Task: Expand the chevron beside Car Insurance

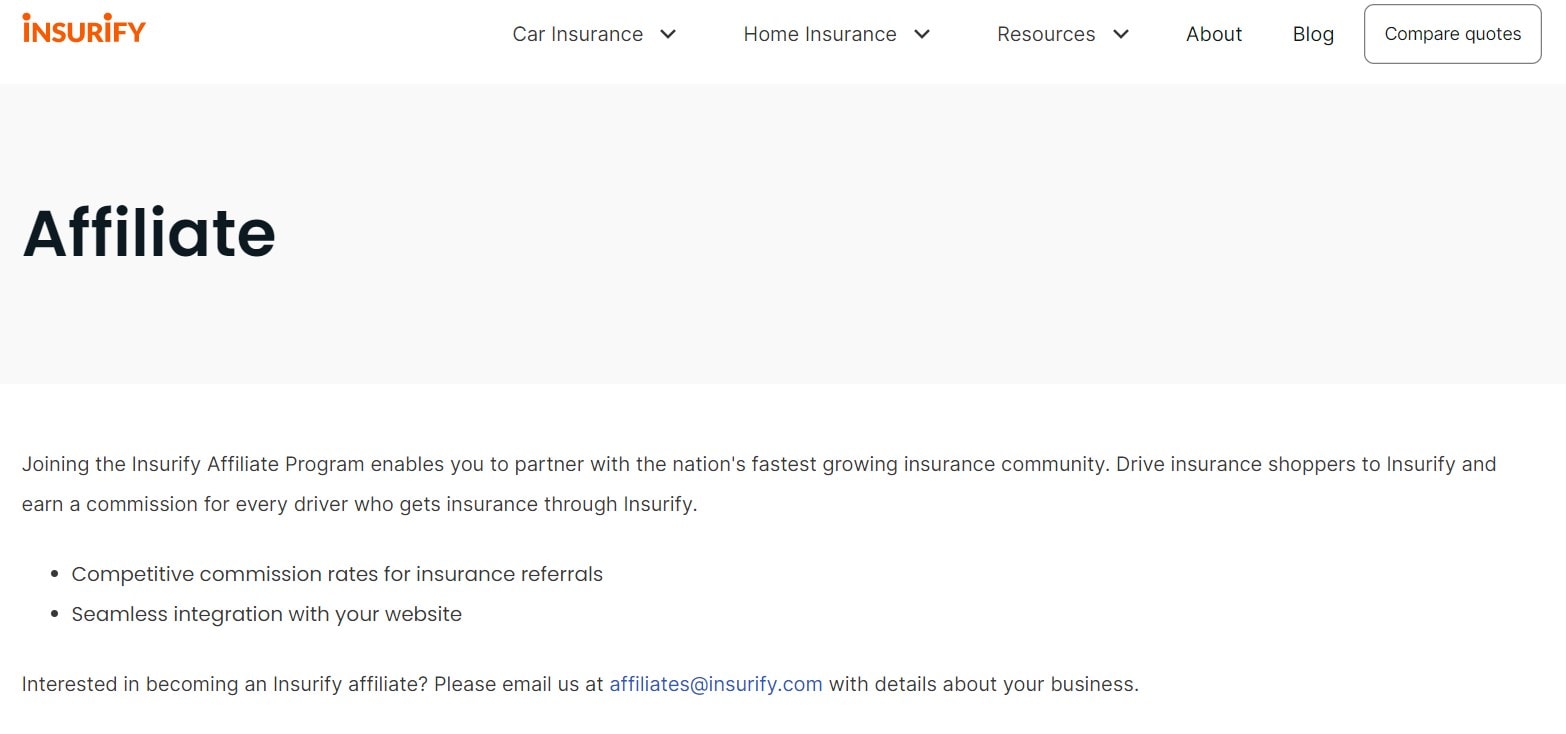Action: (669, 34)
